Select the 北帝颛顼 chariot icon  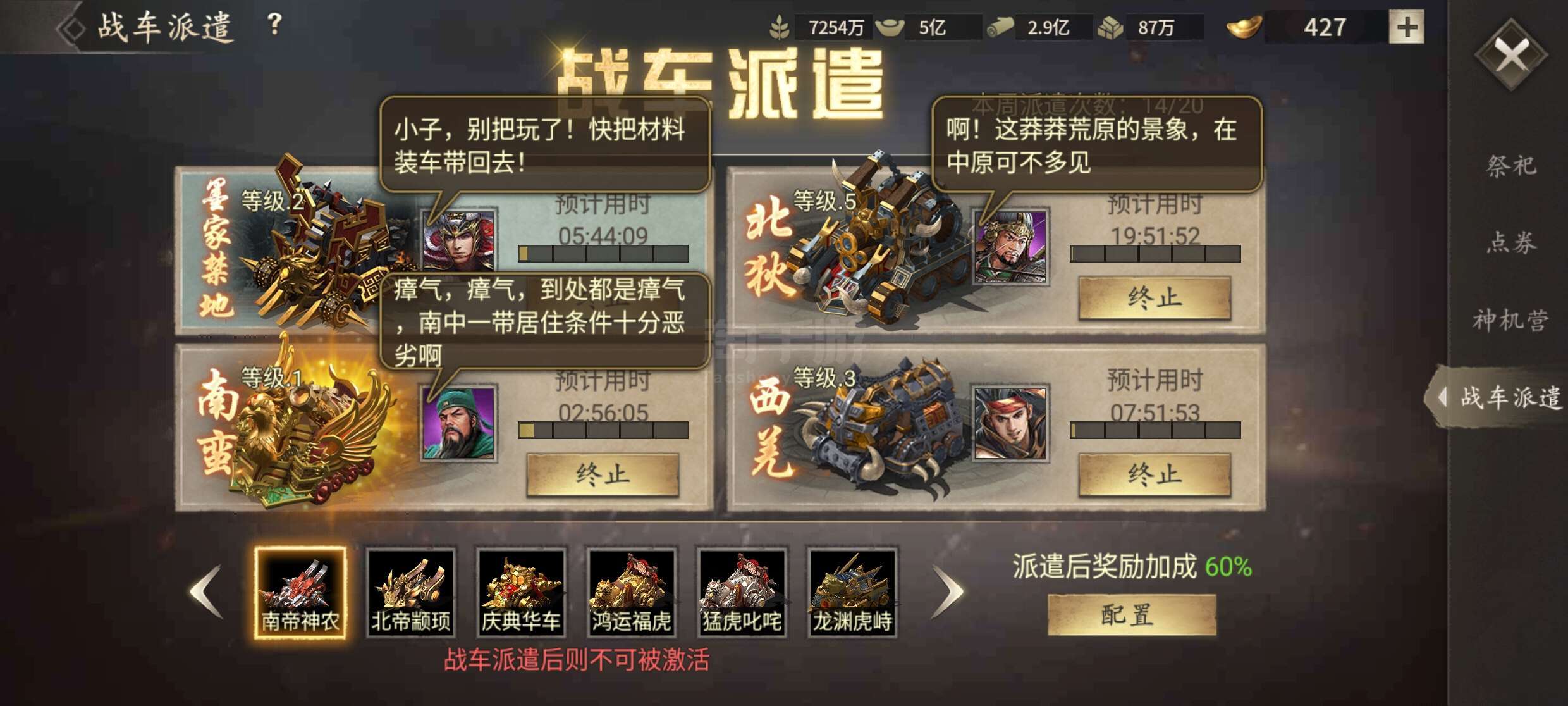coord(411,592)
